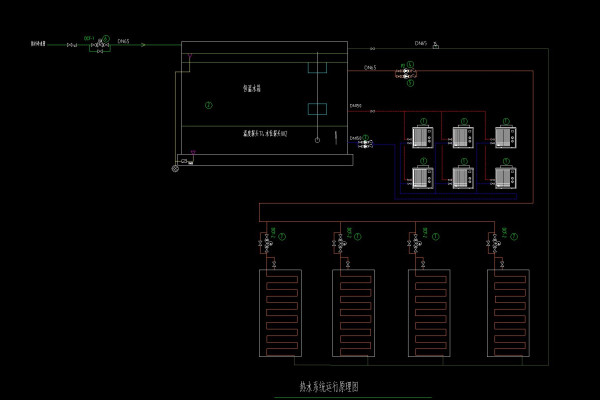Select the DN65 label on the top right pipe

click(x=421, y=43)
